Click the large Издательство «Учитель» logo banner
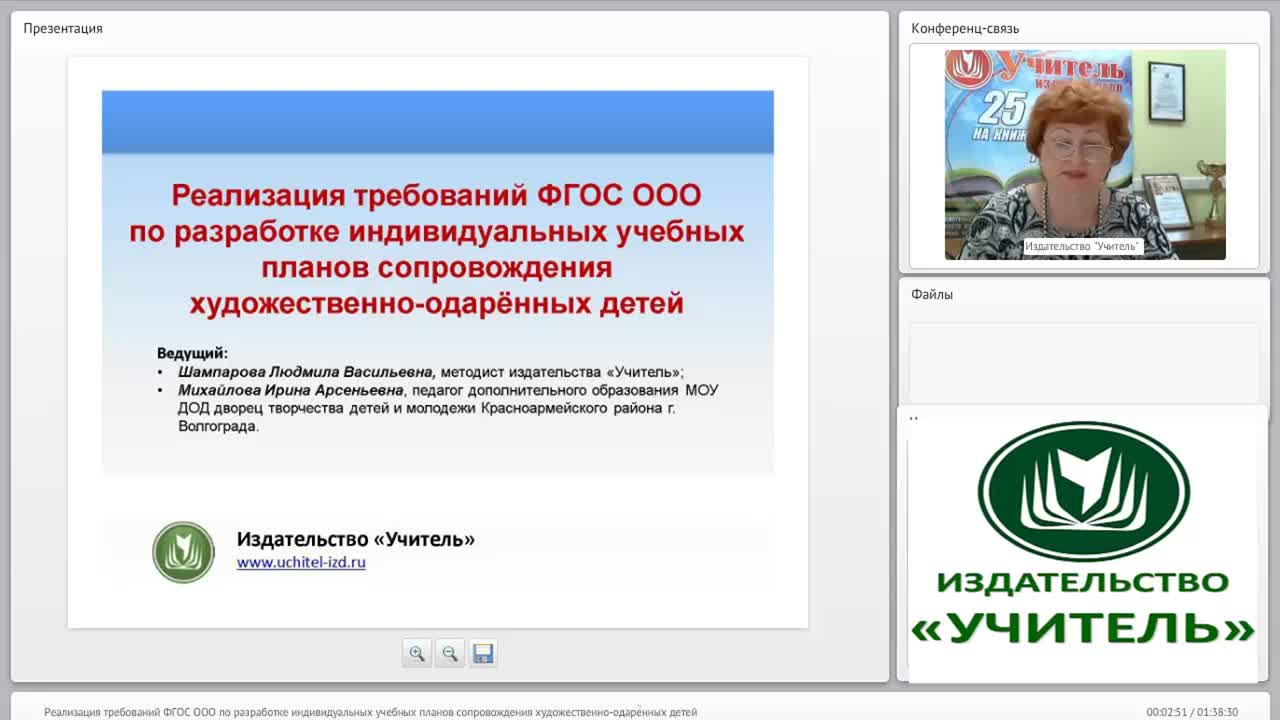Screen dimensions: 1280x720 (1083, 535)
